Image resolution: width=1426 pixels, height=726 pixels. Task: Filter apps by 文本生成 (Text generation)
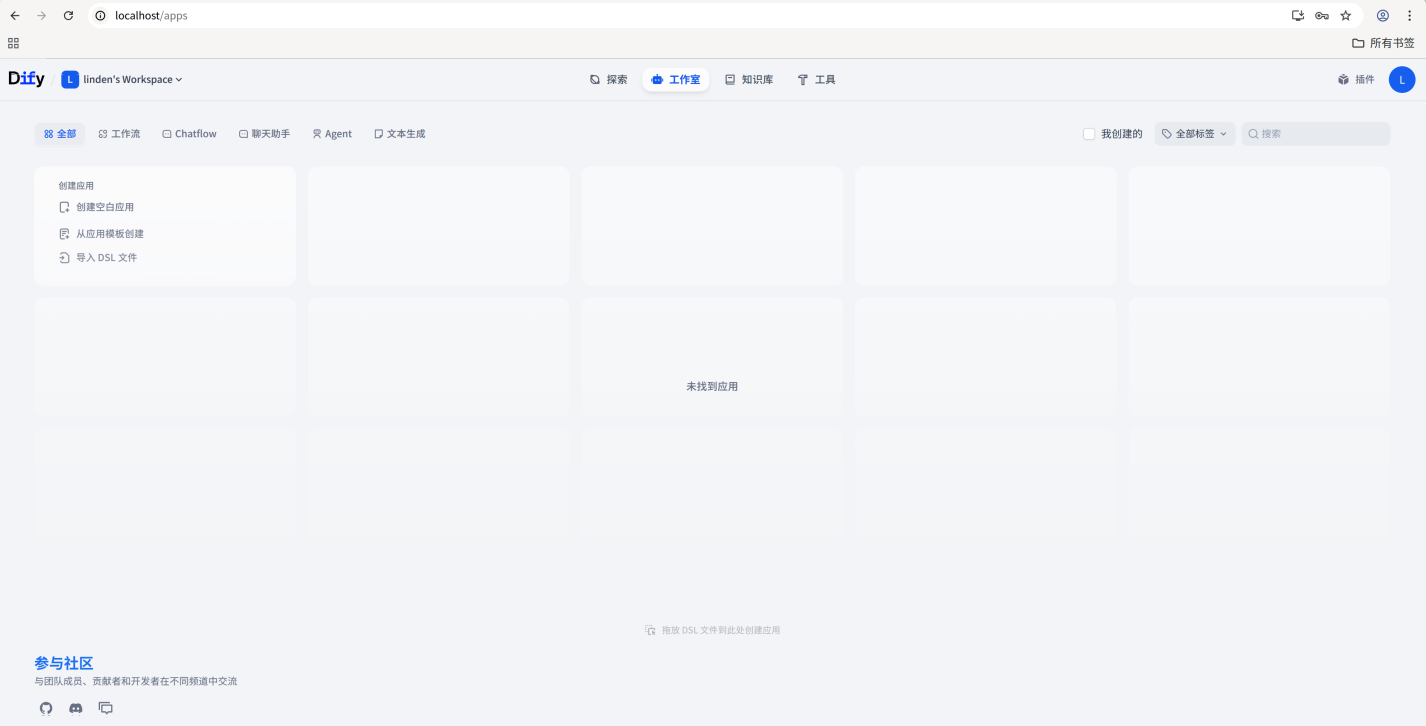tap(400, 134)
